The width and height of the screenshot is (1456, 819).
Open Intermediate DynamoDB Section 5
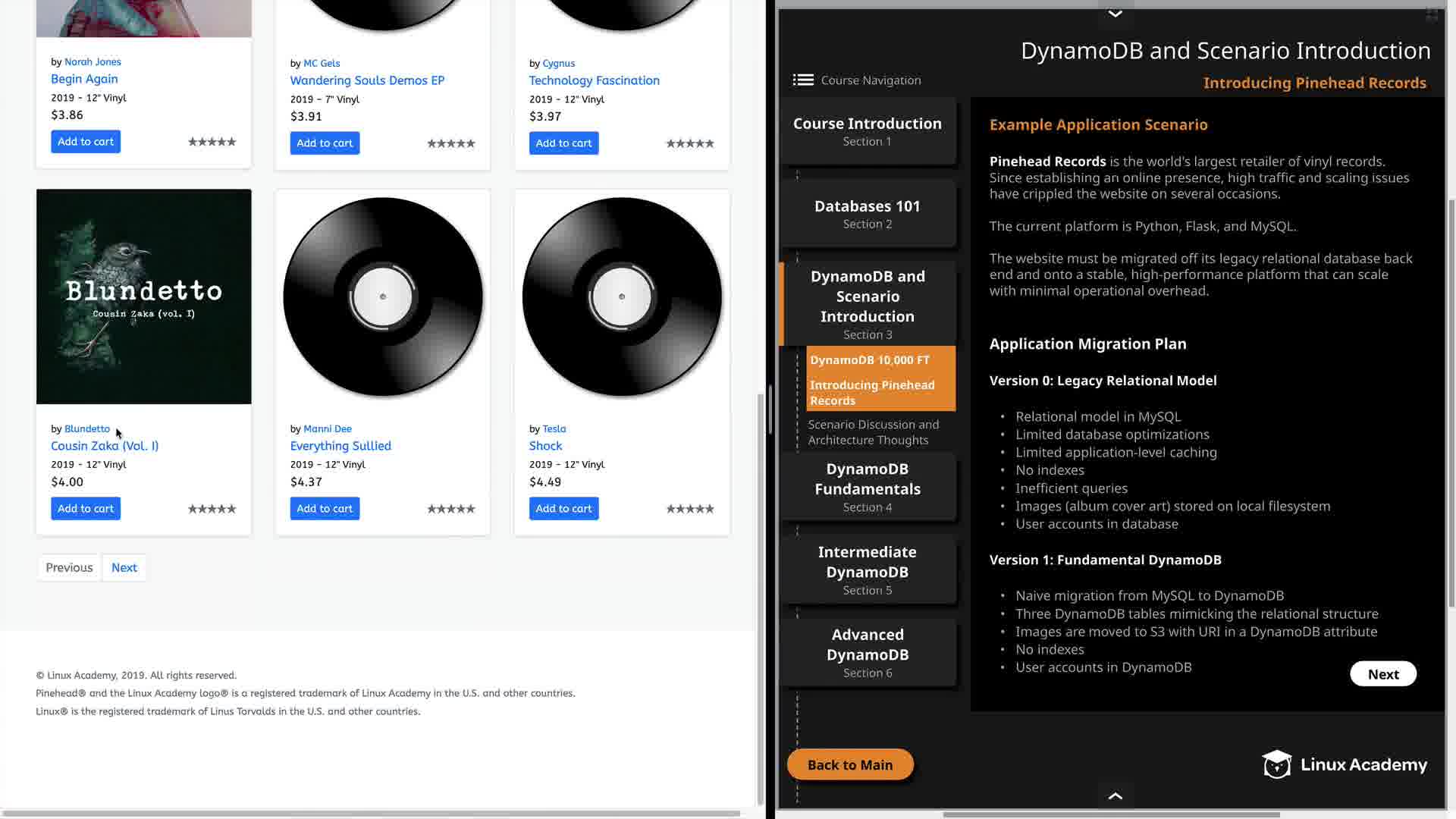point(868,570)
